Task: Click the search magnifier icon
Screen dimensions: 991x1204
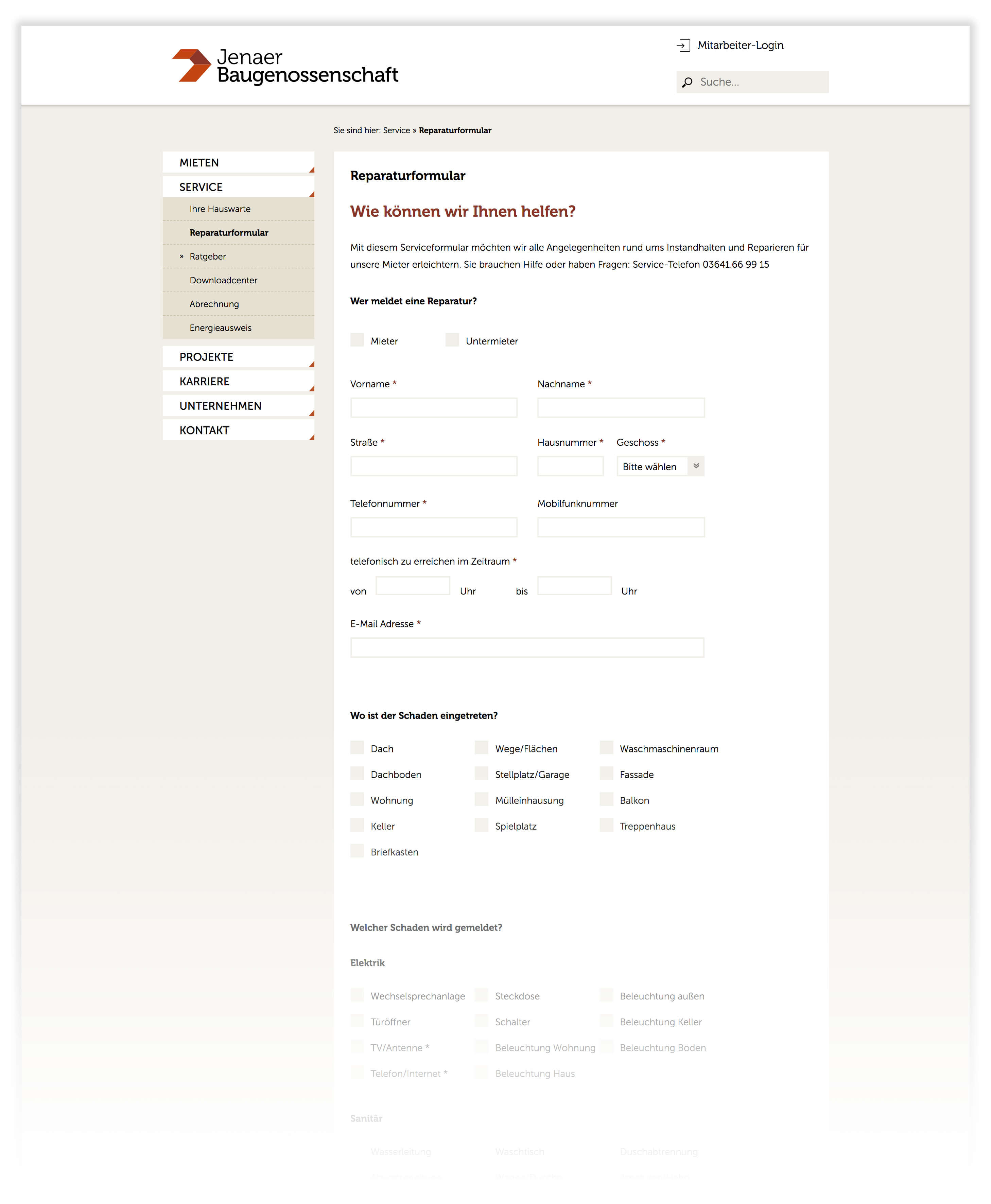Action: (x=687, y=82)
